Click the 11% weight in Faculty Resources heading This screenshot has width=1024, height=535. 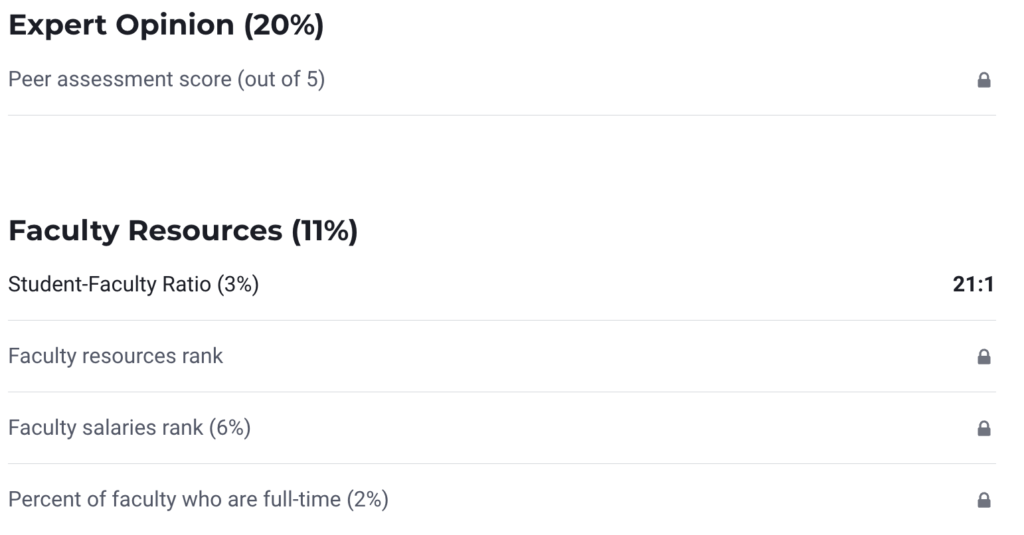pos(324,231)
